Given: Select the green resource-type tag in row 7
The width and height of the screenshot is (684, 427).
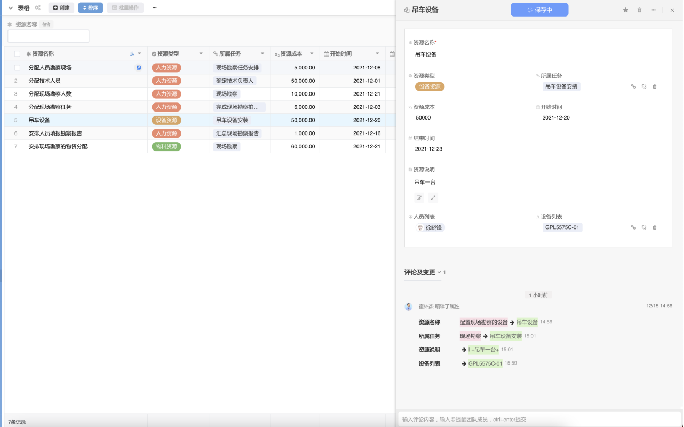Looking at the screenshot, I should pos(166,147).
